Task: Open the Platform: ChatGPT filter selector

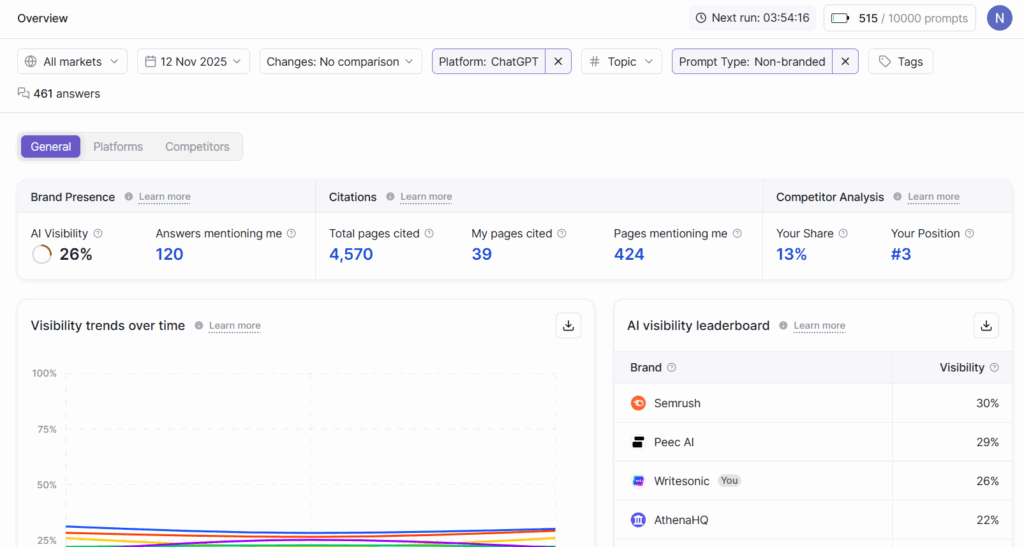Action: pyautogui.click(x=488, y=61)
